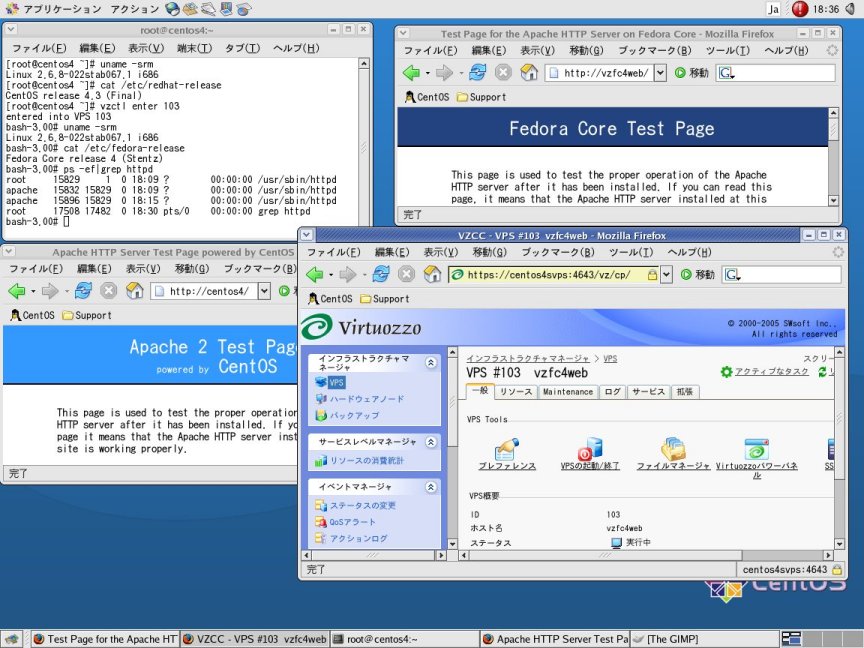Click Stop icon in VZCC Firefox window
864x648 pixels.
407,274
